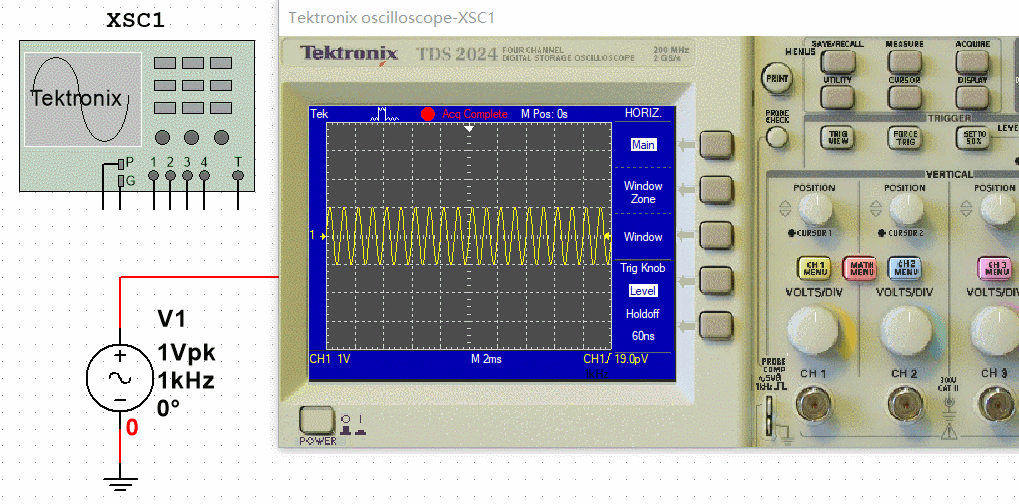
Task: Select Holdoff option in HORIZ menu
Action: [643, 314]
